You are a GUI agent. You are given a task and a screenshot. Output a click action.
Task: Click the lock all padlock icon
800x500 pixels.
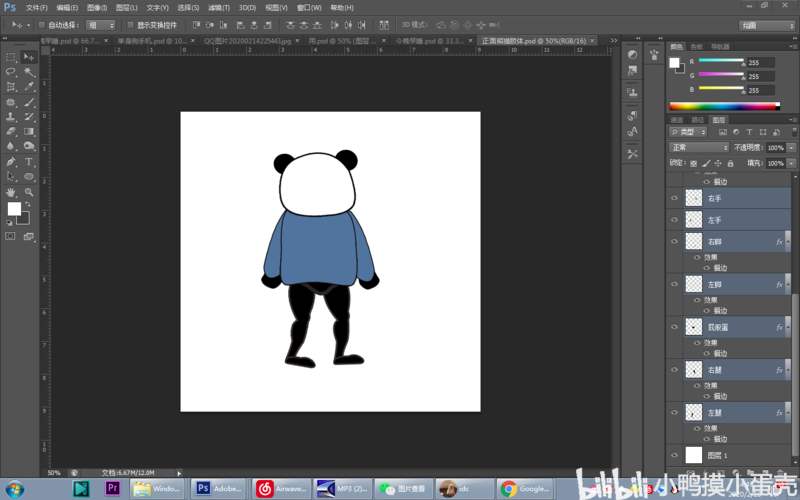(x=730, y=163)
